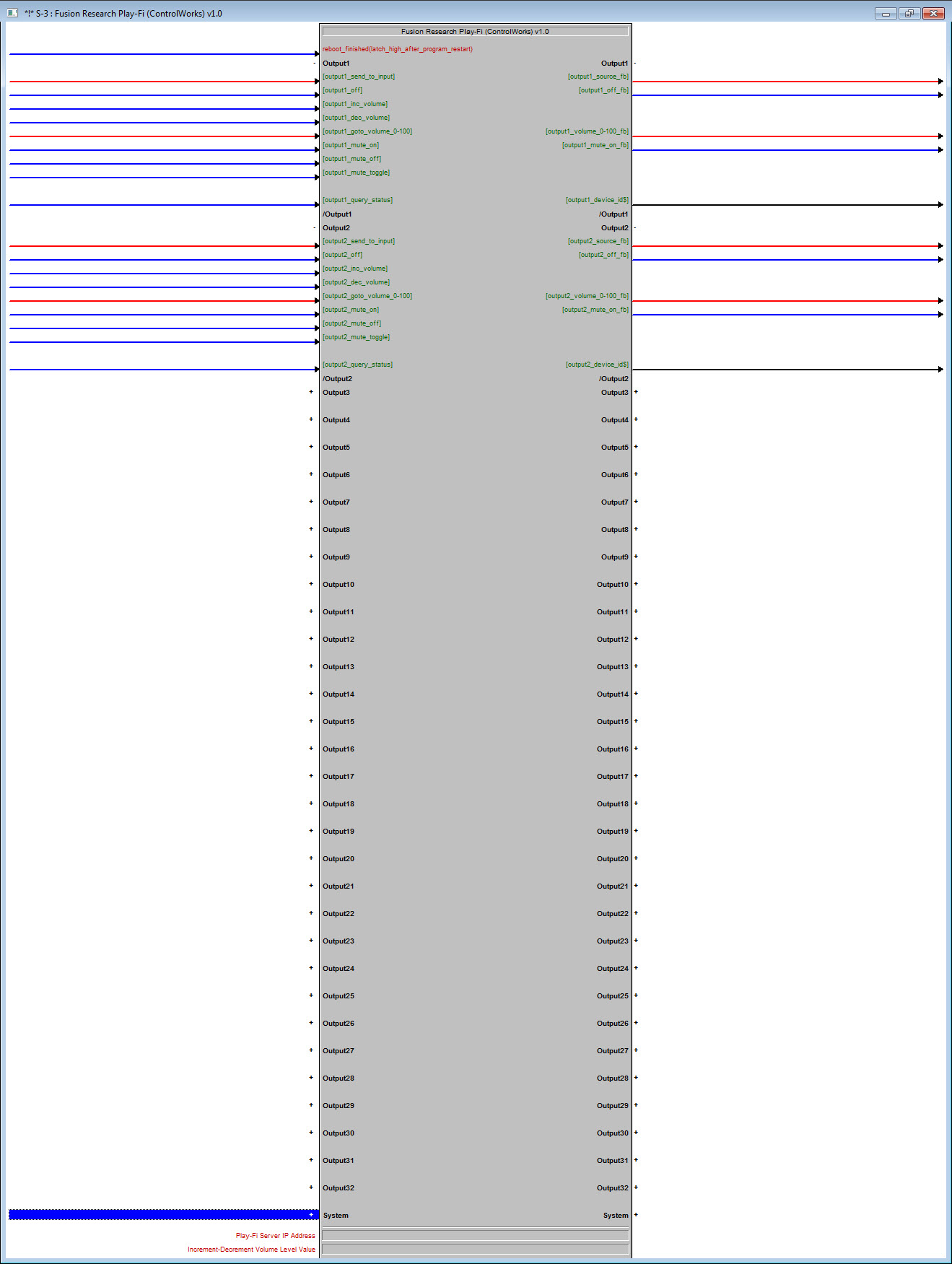Expand Output18 on the right output side
Screen dimensions: 952x1264
click(x=636, y=803)
